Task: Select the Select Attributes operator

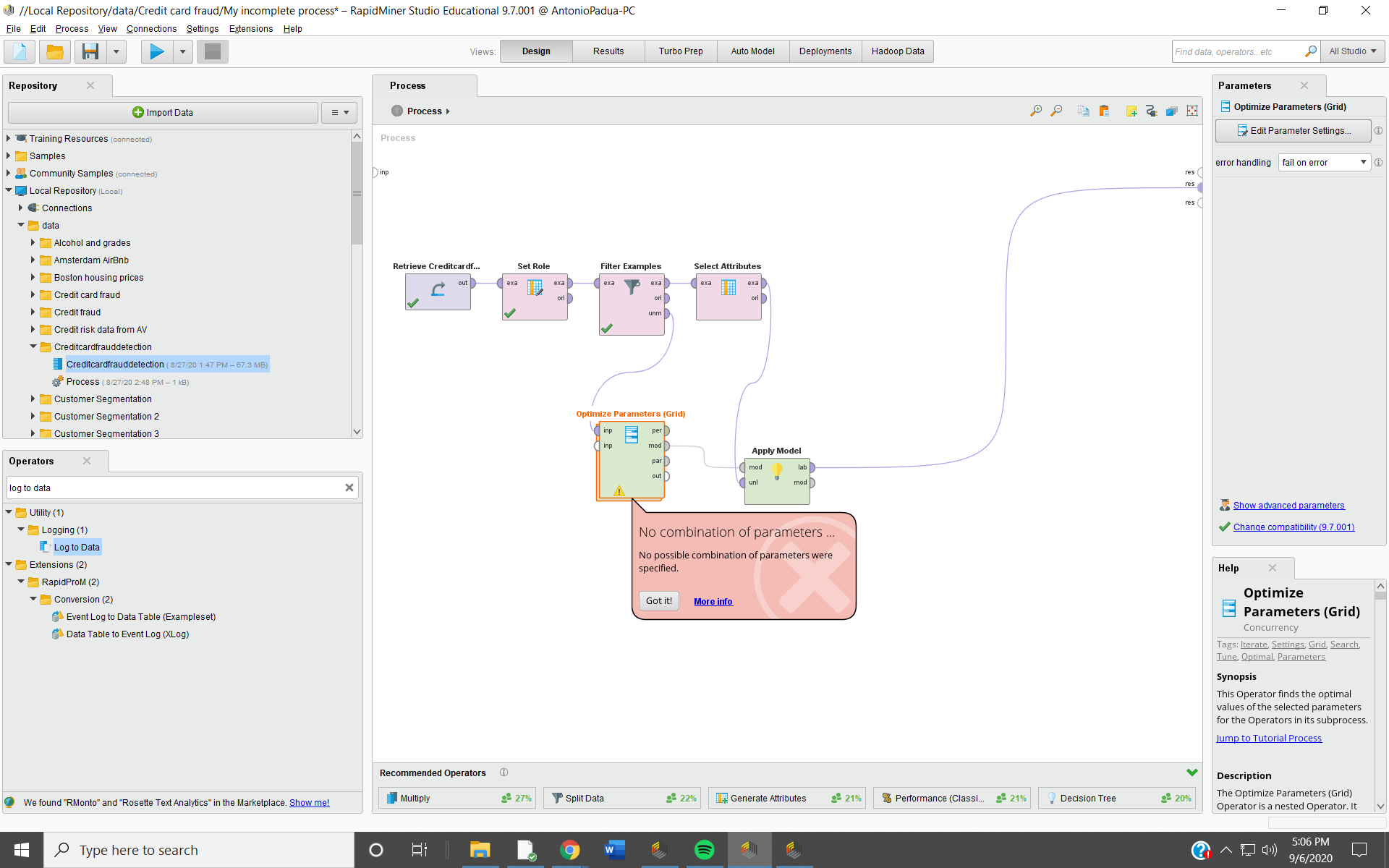Action: pos(729,297)
